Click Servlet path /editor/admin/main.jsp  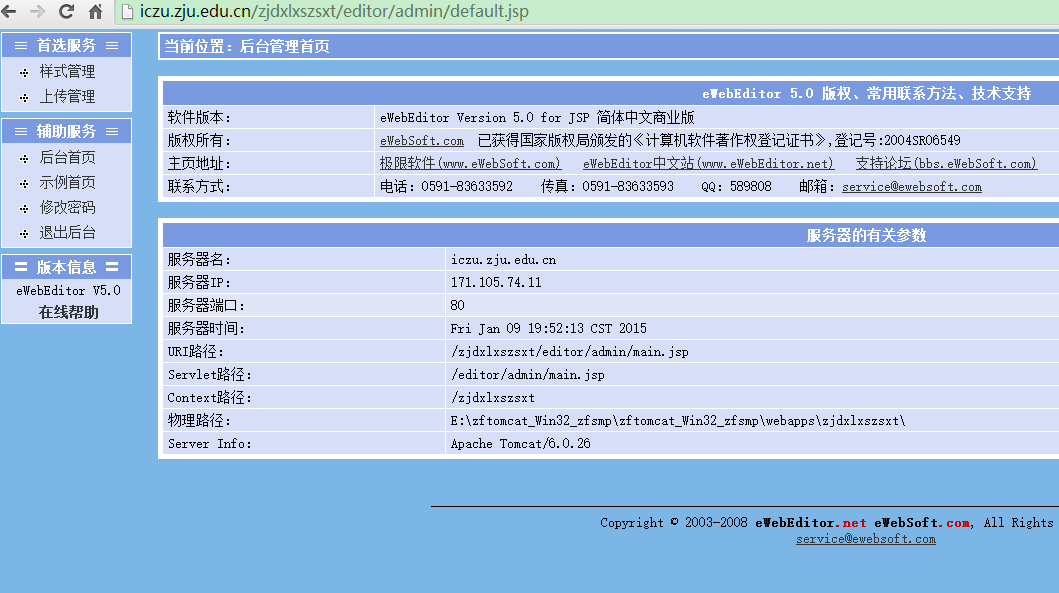click(527, 375)
